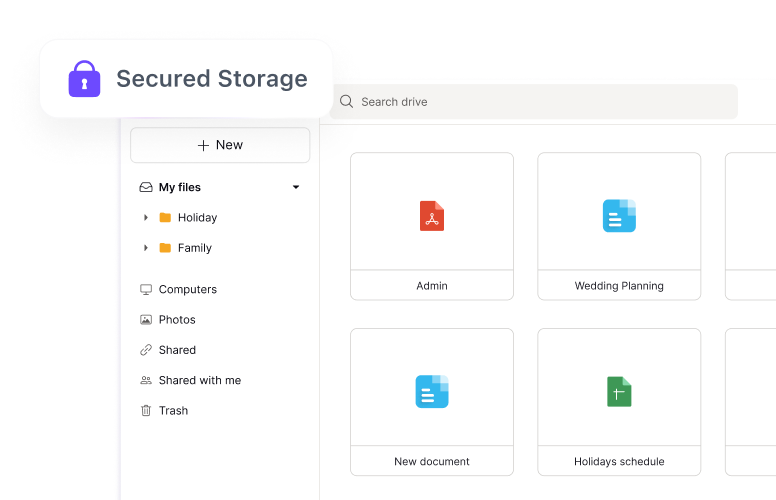Screen dimensions: 776x500
Task: Click the Computers monitor icon
Action: 146,290
